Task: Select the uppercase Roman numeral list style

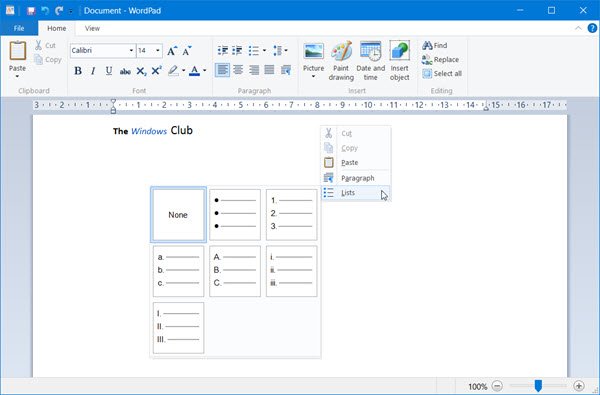Action: click(178, 328)
